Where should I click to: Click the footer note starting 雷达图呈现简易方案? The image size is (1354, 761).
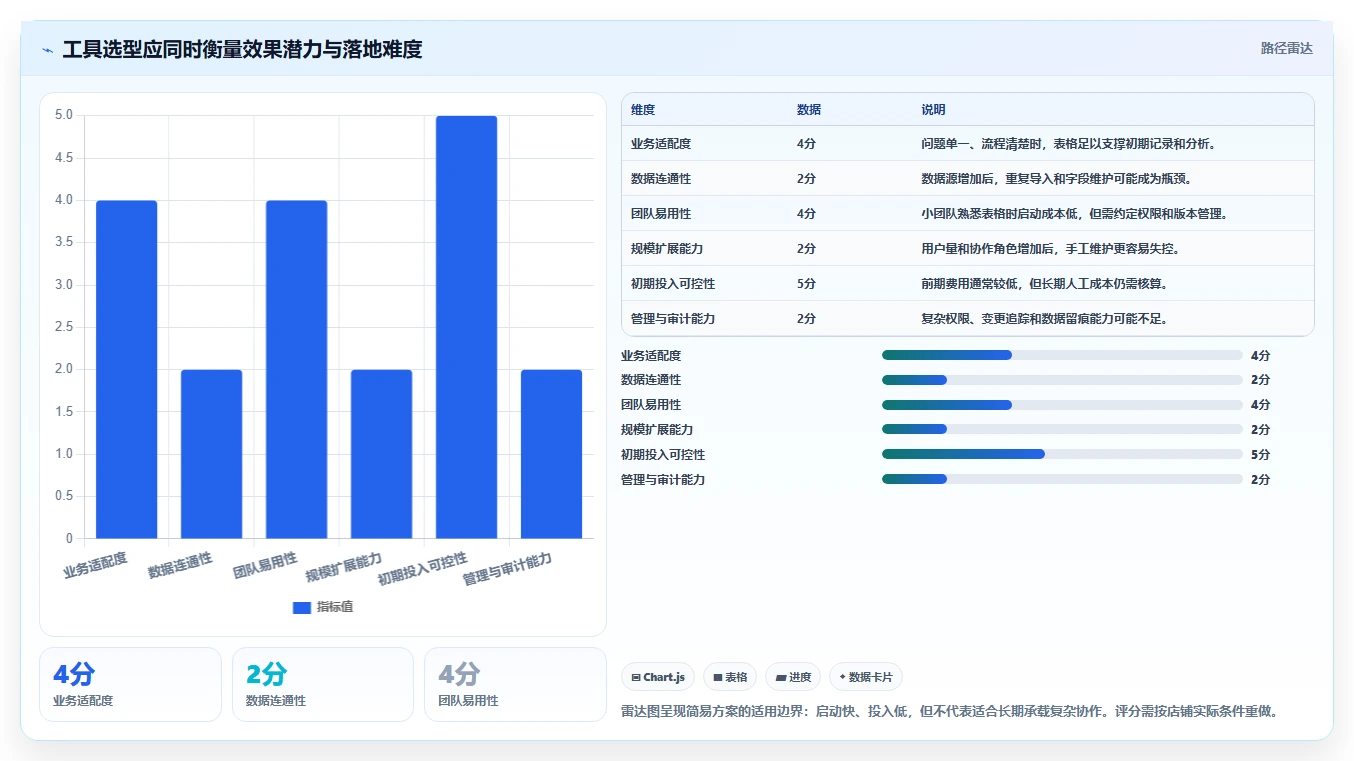pos(950,712)
